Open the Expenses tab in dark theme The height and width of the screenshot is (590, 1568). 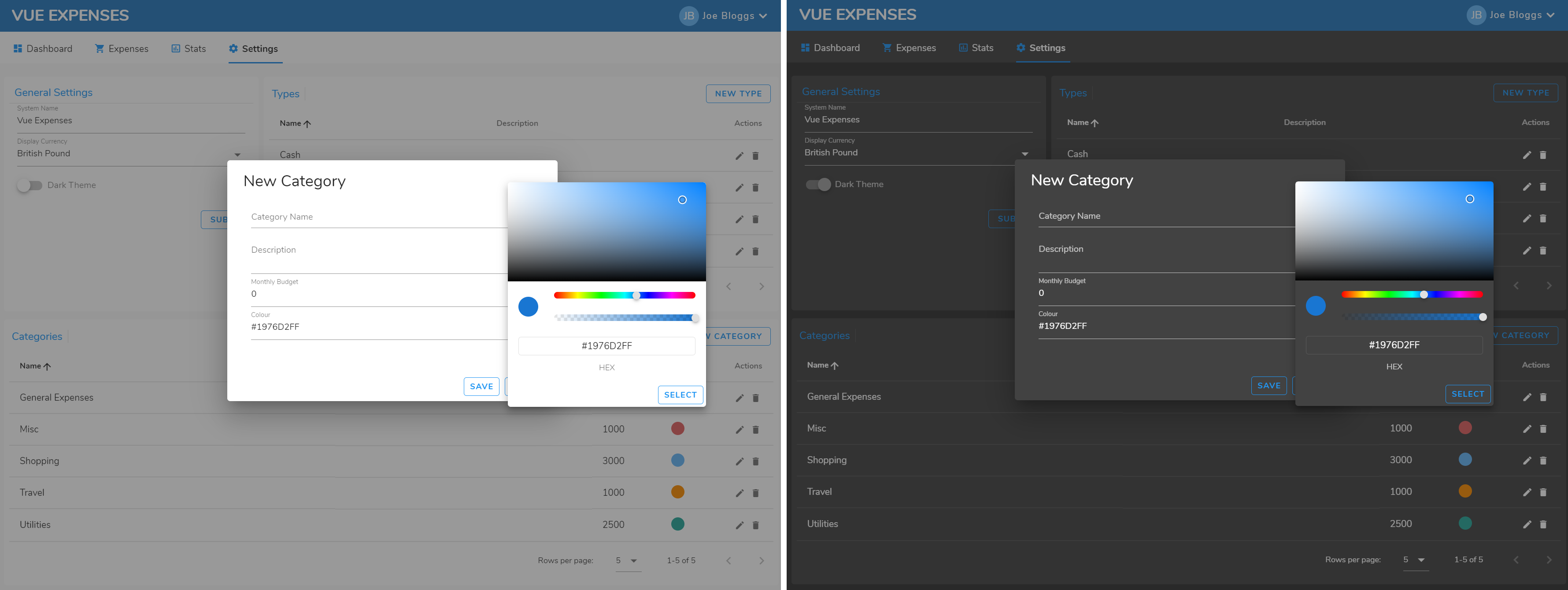click(909, 48)
